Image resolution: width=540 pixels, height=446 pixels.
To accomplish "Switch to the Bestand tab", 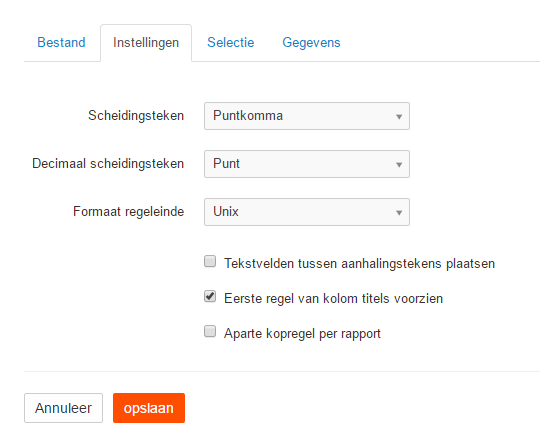I will [x=61, y=43].
